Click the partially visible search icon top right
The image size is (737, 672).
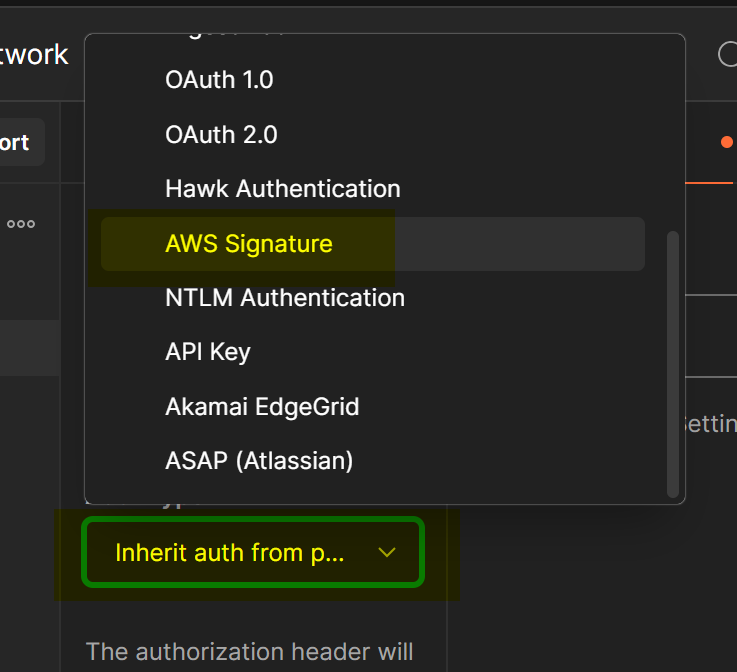tap(727, 54)
